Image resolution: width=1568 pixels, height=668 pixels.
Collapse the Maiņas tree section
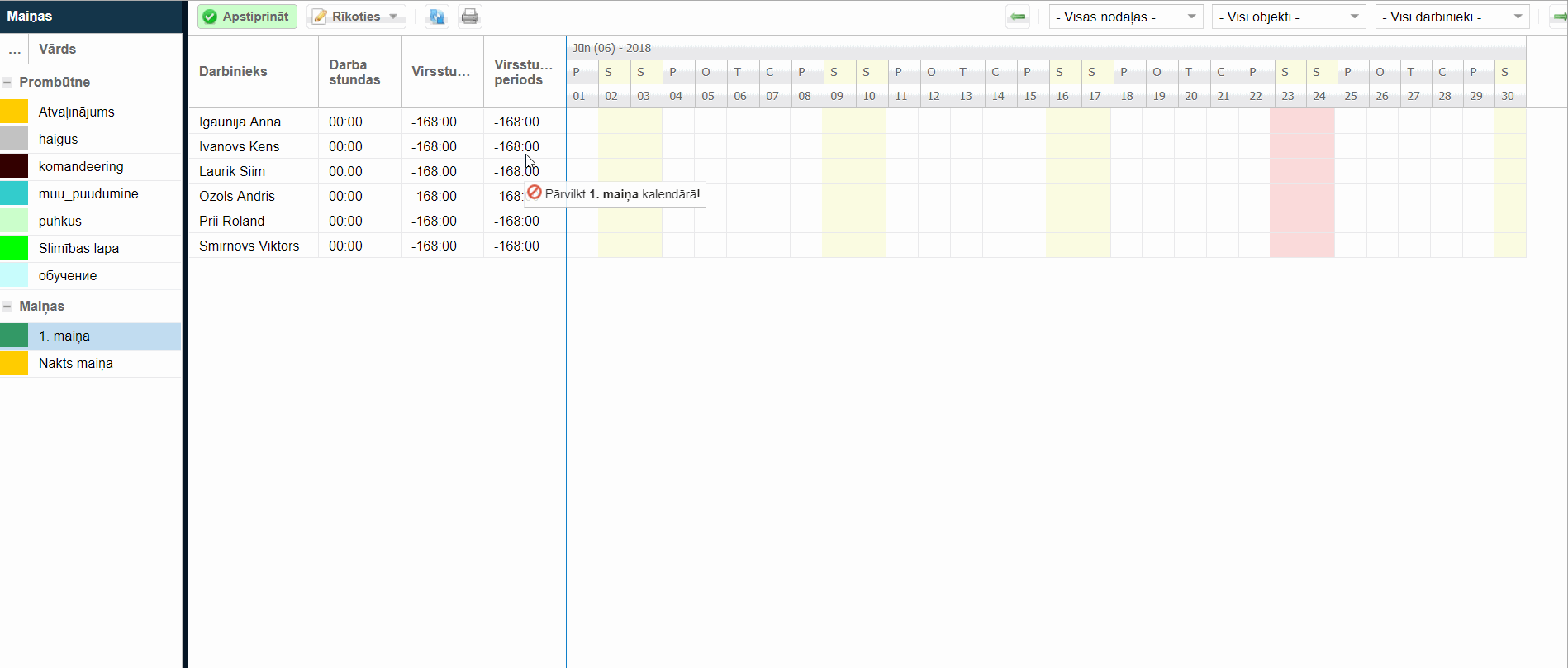(x=7, y=306)
